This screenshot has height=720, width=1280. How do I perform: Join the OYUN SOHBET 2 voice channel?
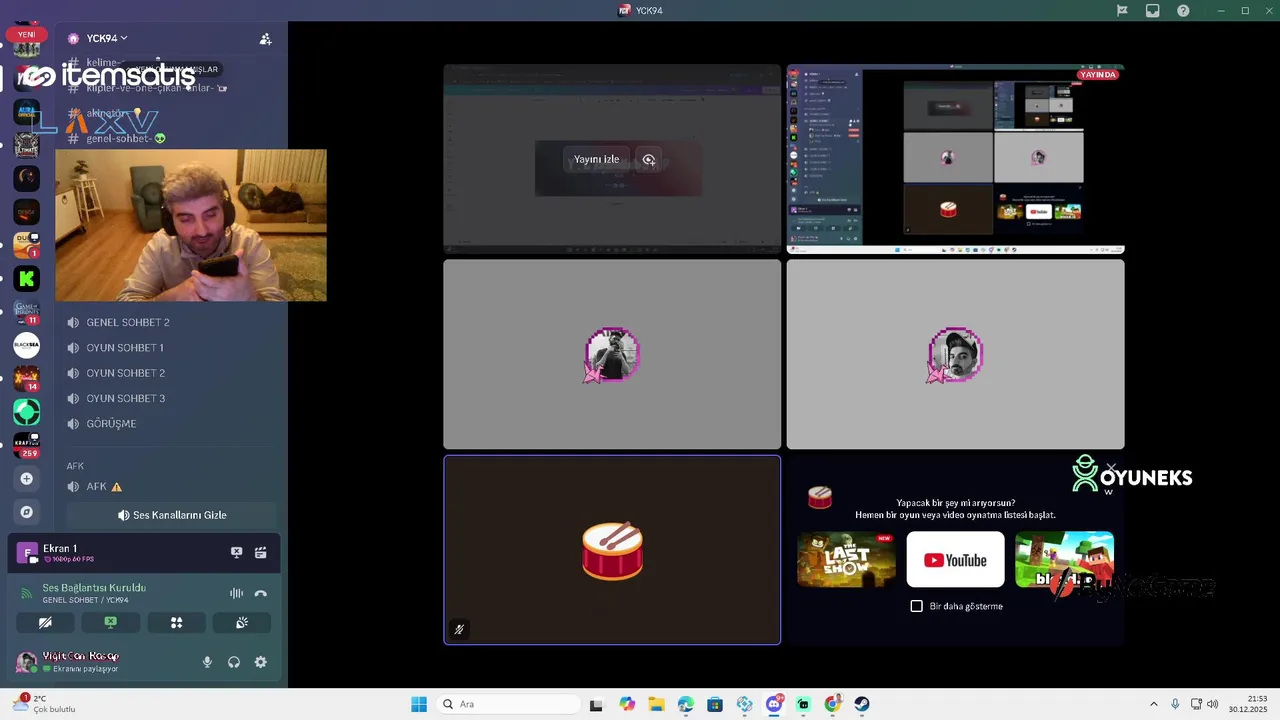point(168,373)
